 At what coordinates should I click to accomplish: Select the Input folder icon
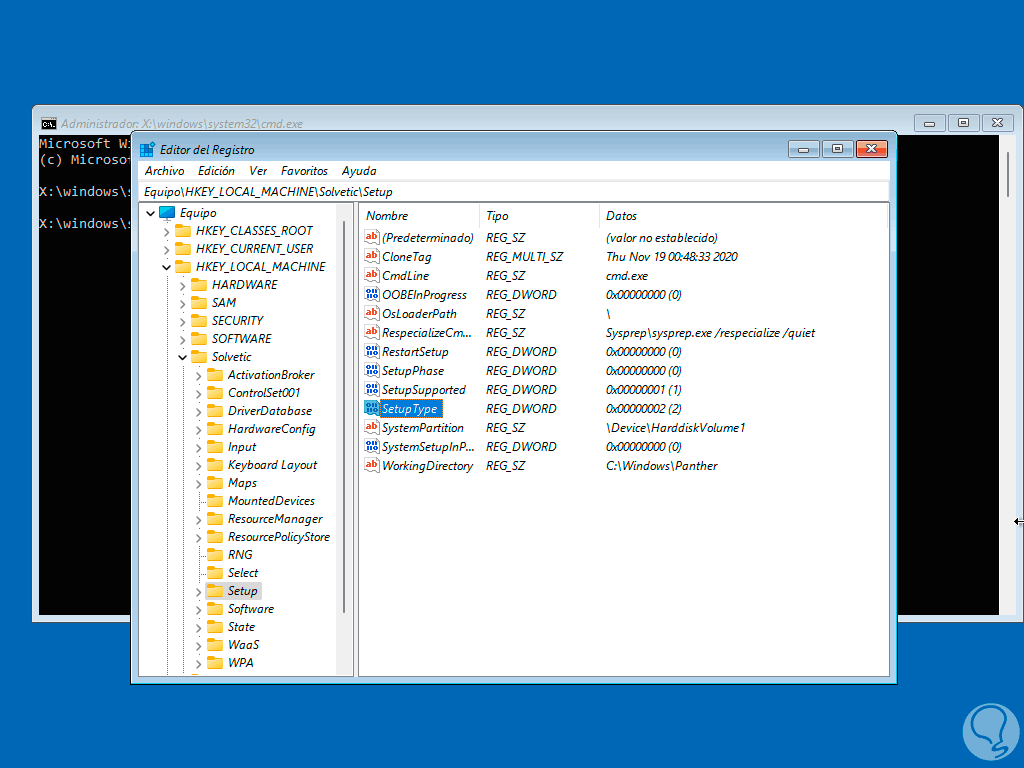pyautogui.click(x=215, y=447)
